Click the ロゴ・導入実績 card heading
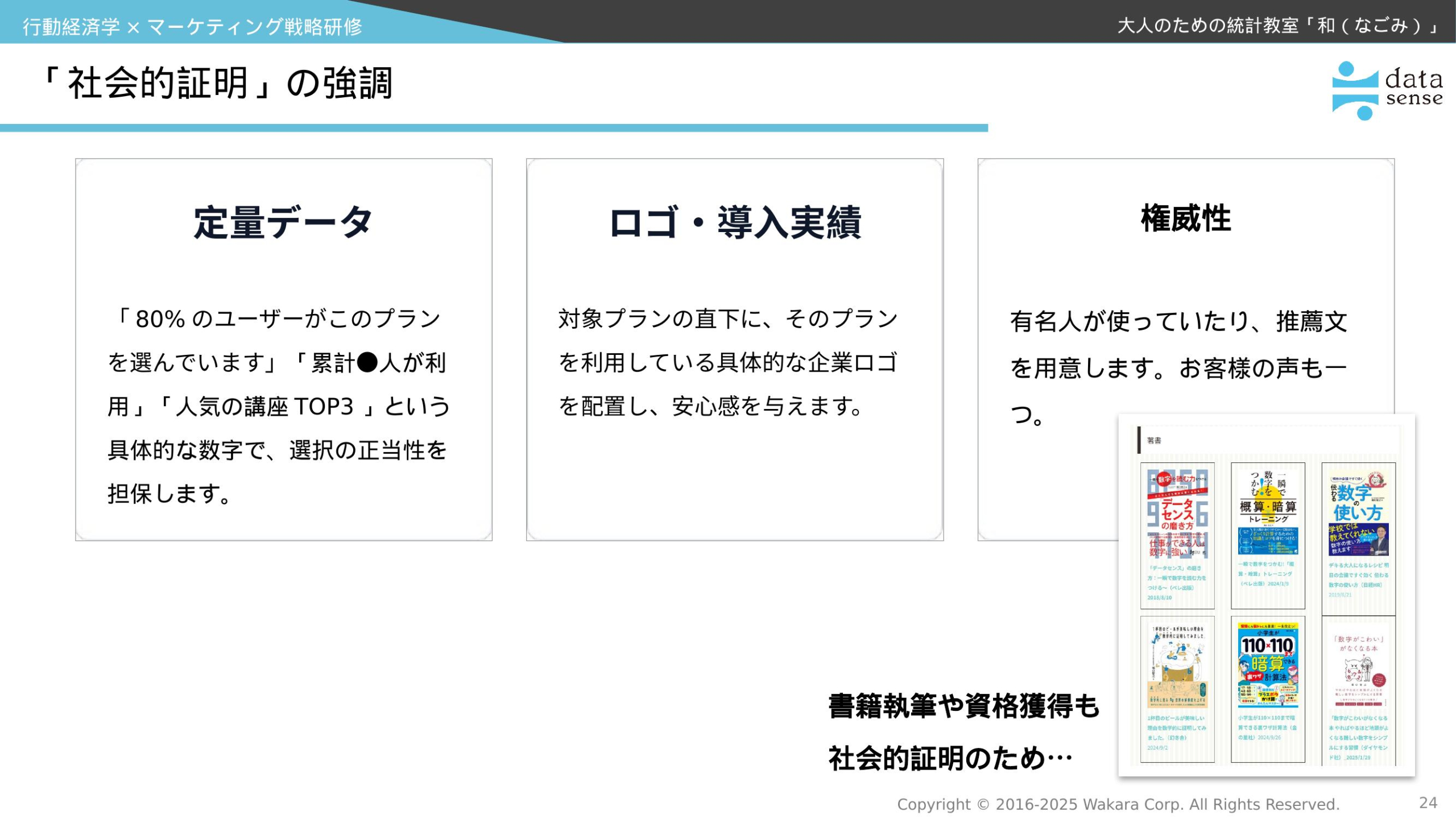 click(735, 222)
